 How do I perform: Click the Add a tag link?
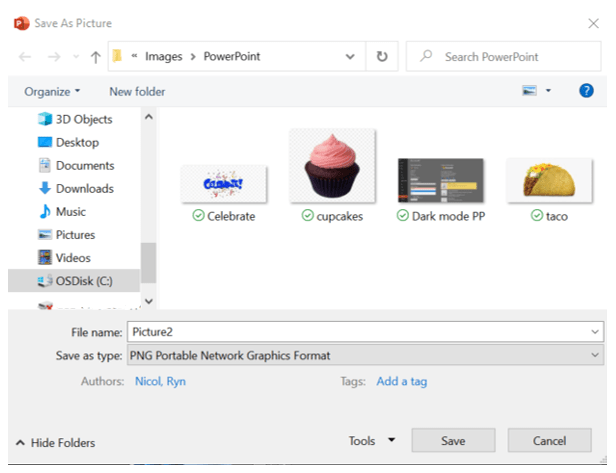point(400,381)
